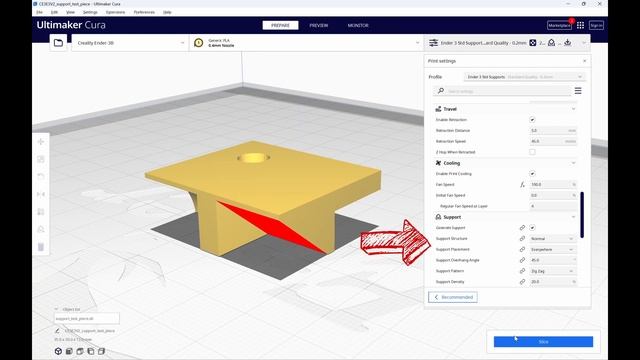Switch to left side view icon

pyautogui.click(x=91, y=351)
